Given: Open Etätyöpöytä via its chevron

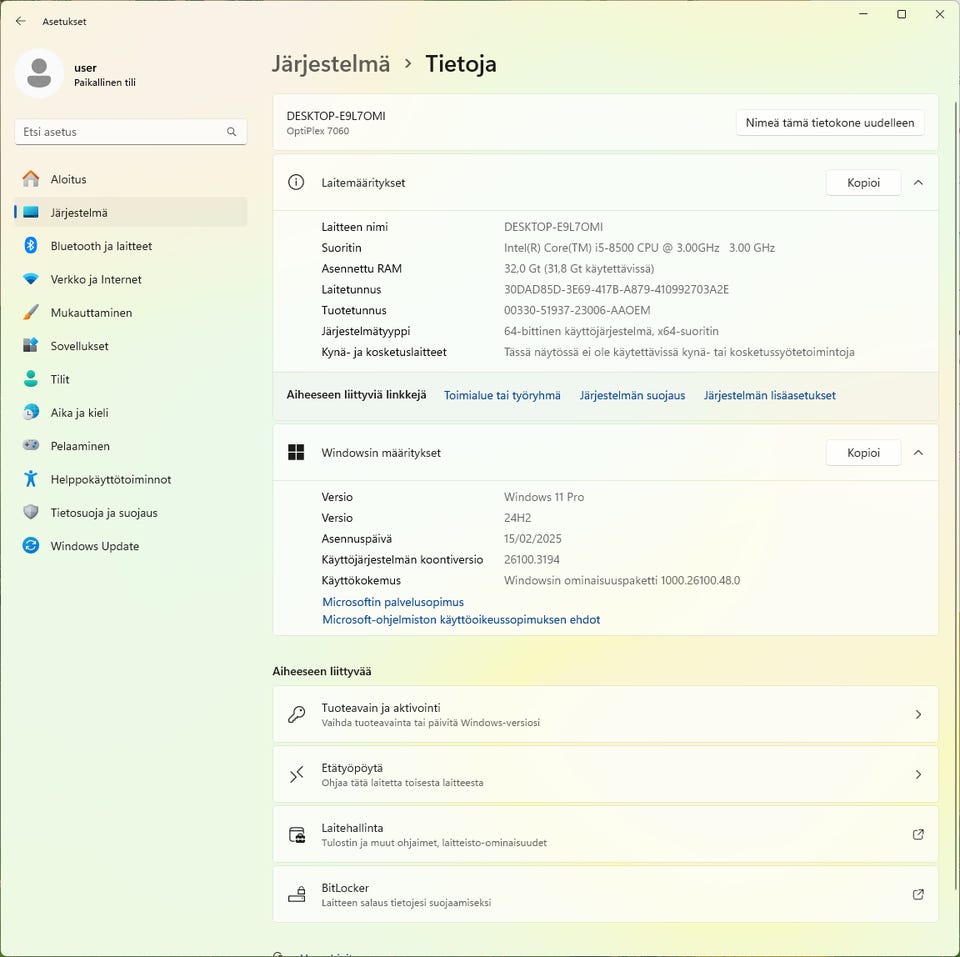Looking at the screenshot, I should click(918, 775).
